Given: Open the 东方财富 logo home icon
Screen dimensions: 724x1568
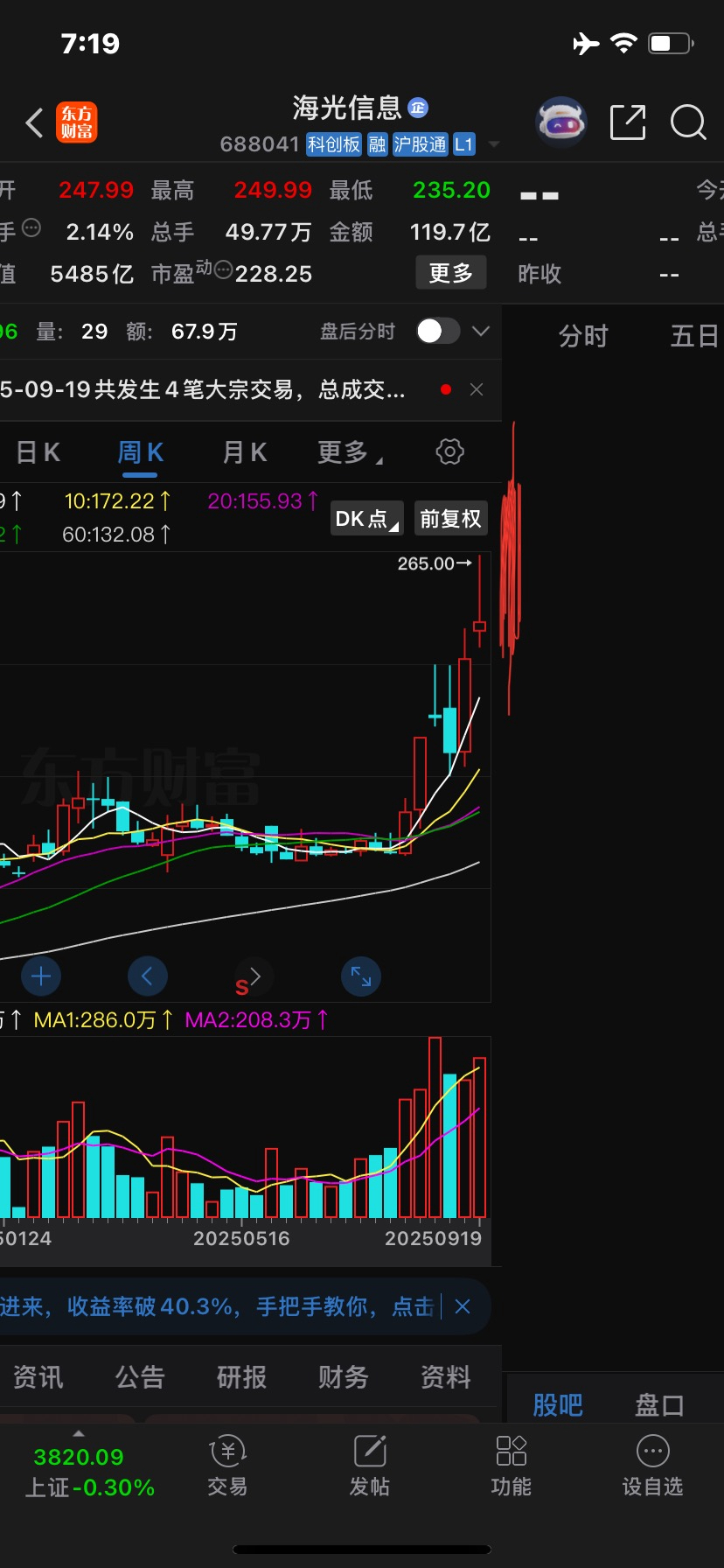Looking at the screenshot, I should (77, 122).
